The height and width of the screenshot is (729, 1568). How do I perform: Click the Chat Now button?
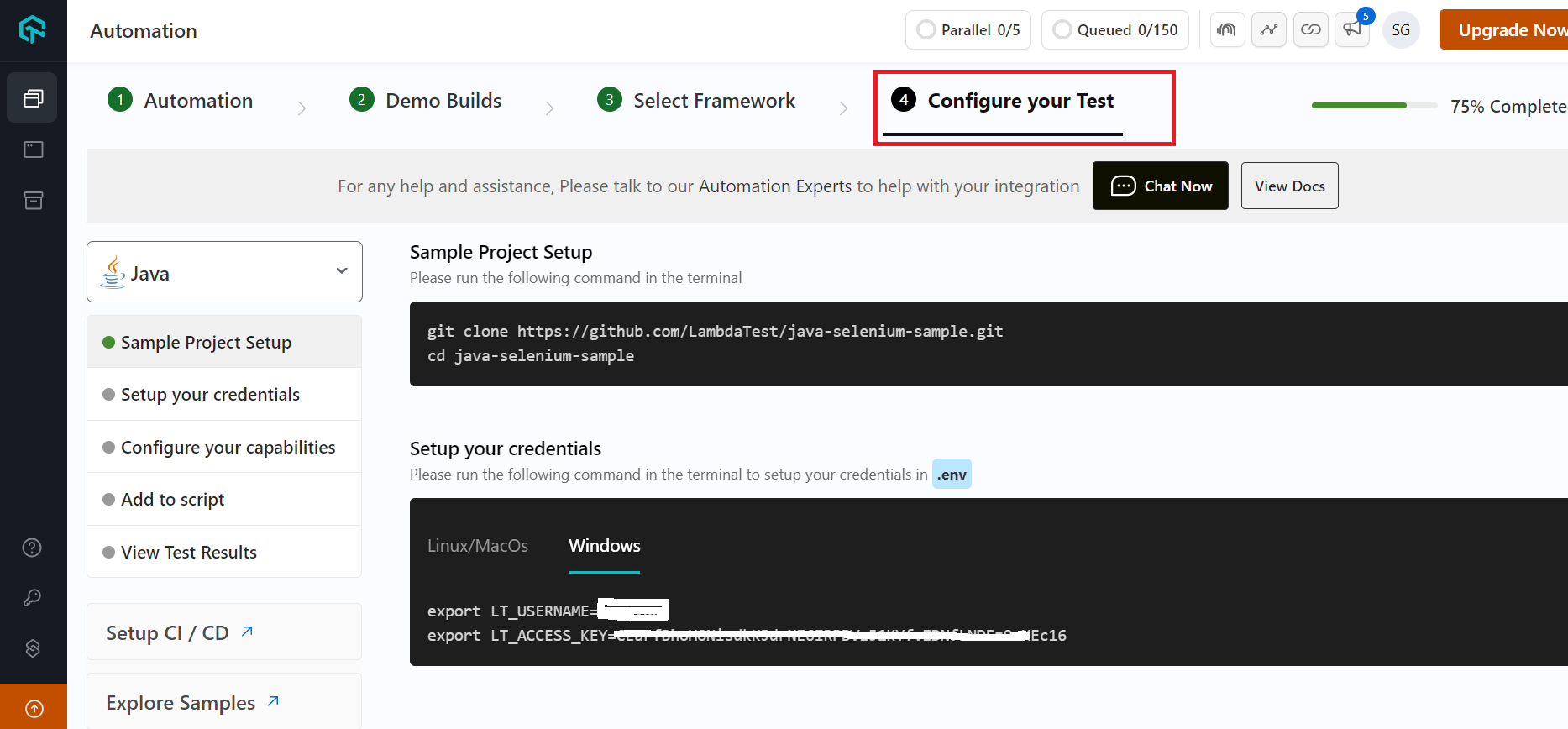(x=1160, y=186)
